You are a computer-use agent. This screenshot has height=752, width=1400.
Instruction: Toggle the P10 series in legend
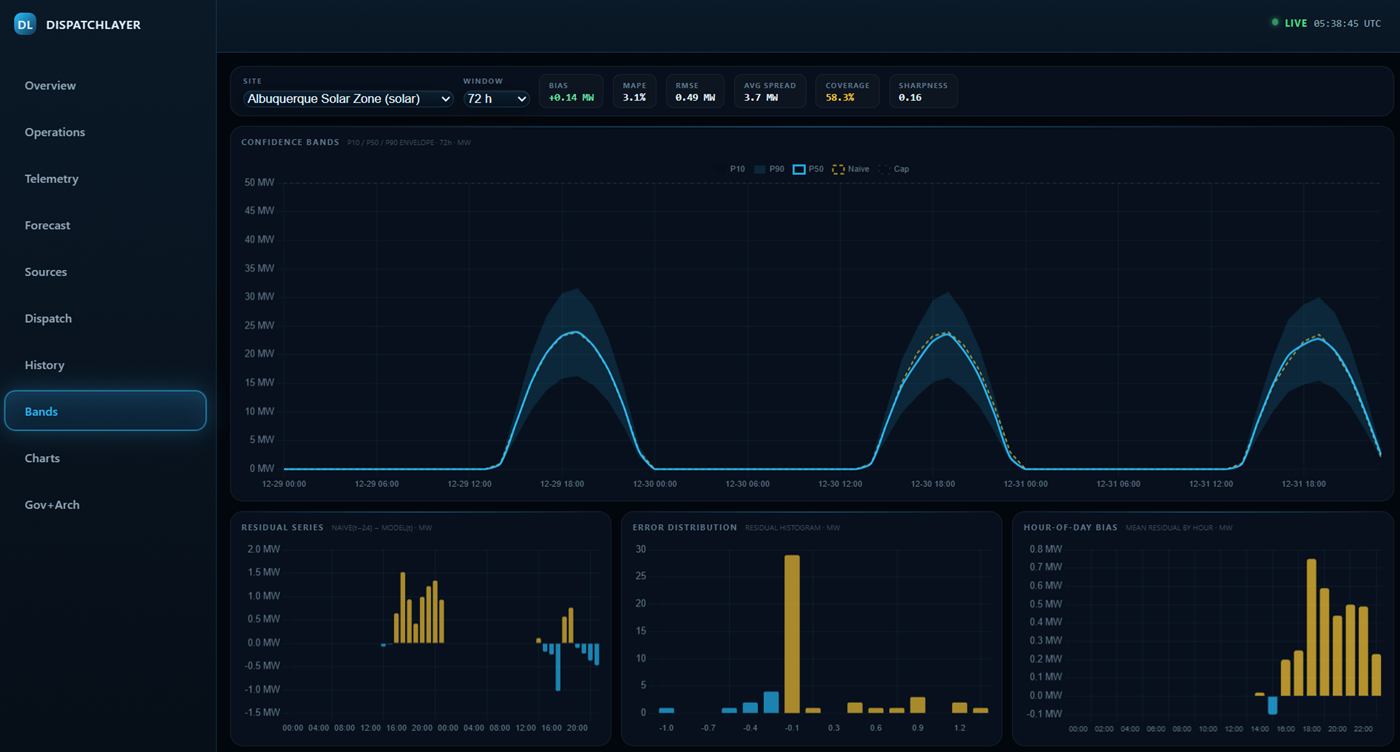tap(737, 169)
